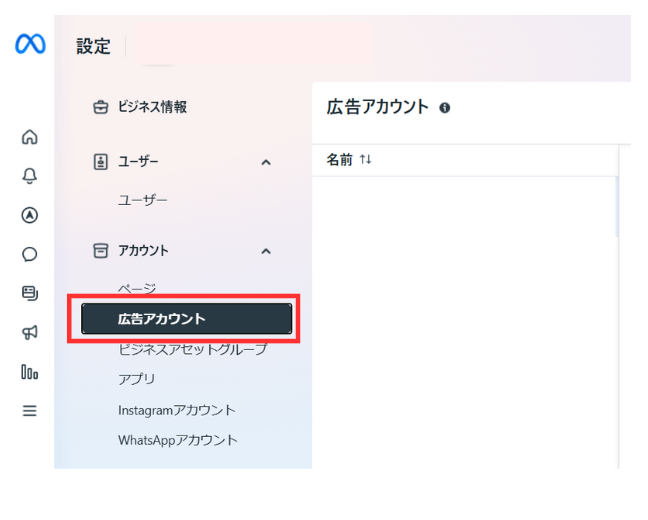Open notifications bell icon
The height and width of the screenshot is (520, 648).
point(30,176)
